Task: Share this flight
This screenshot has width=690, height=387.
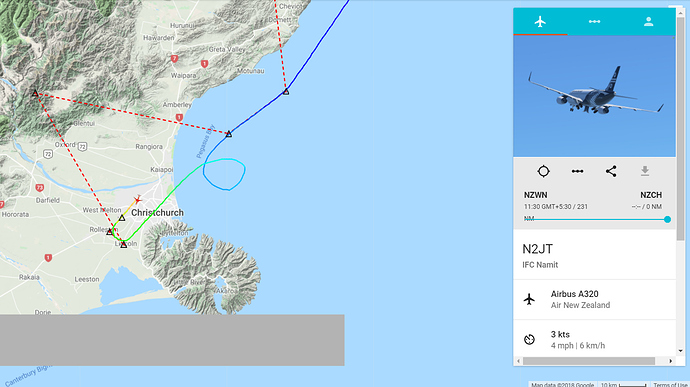Action: coord(611,171)
